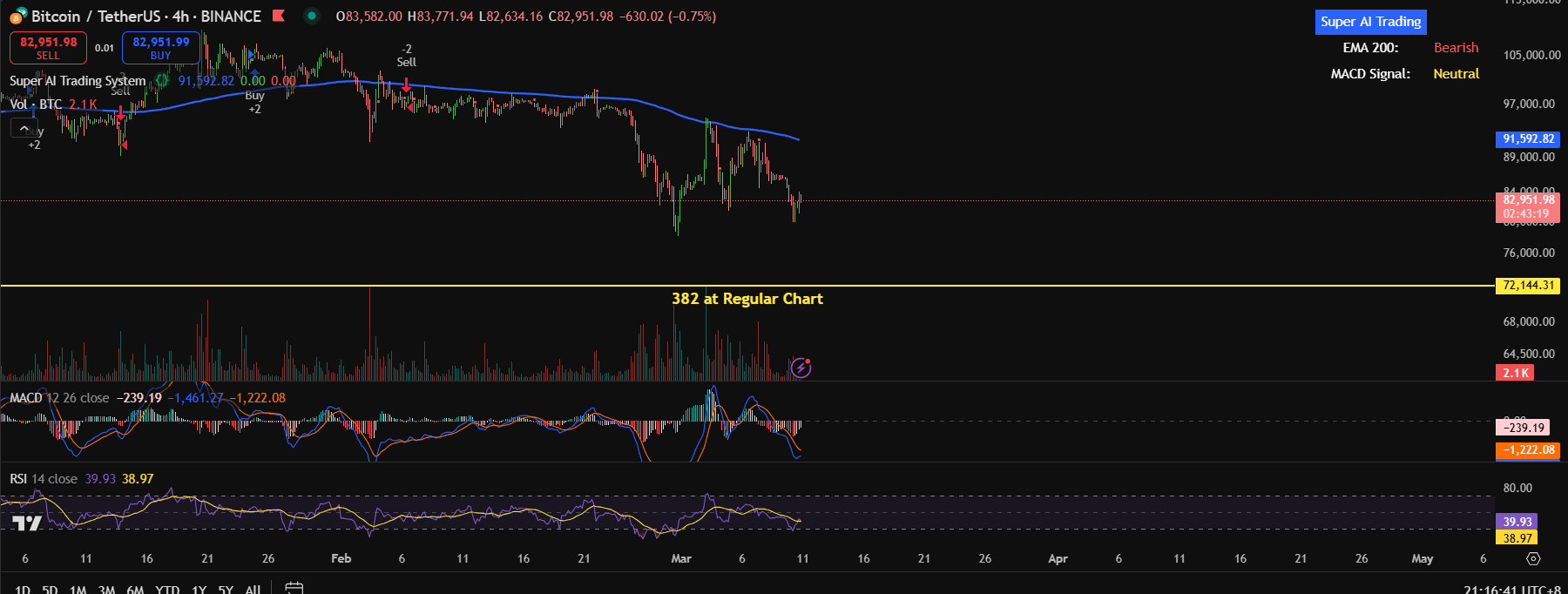This screenshot has width=1568, height=594.
Task: Click the red SELL price button
Action: 48,48
